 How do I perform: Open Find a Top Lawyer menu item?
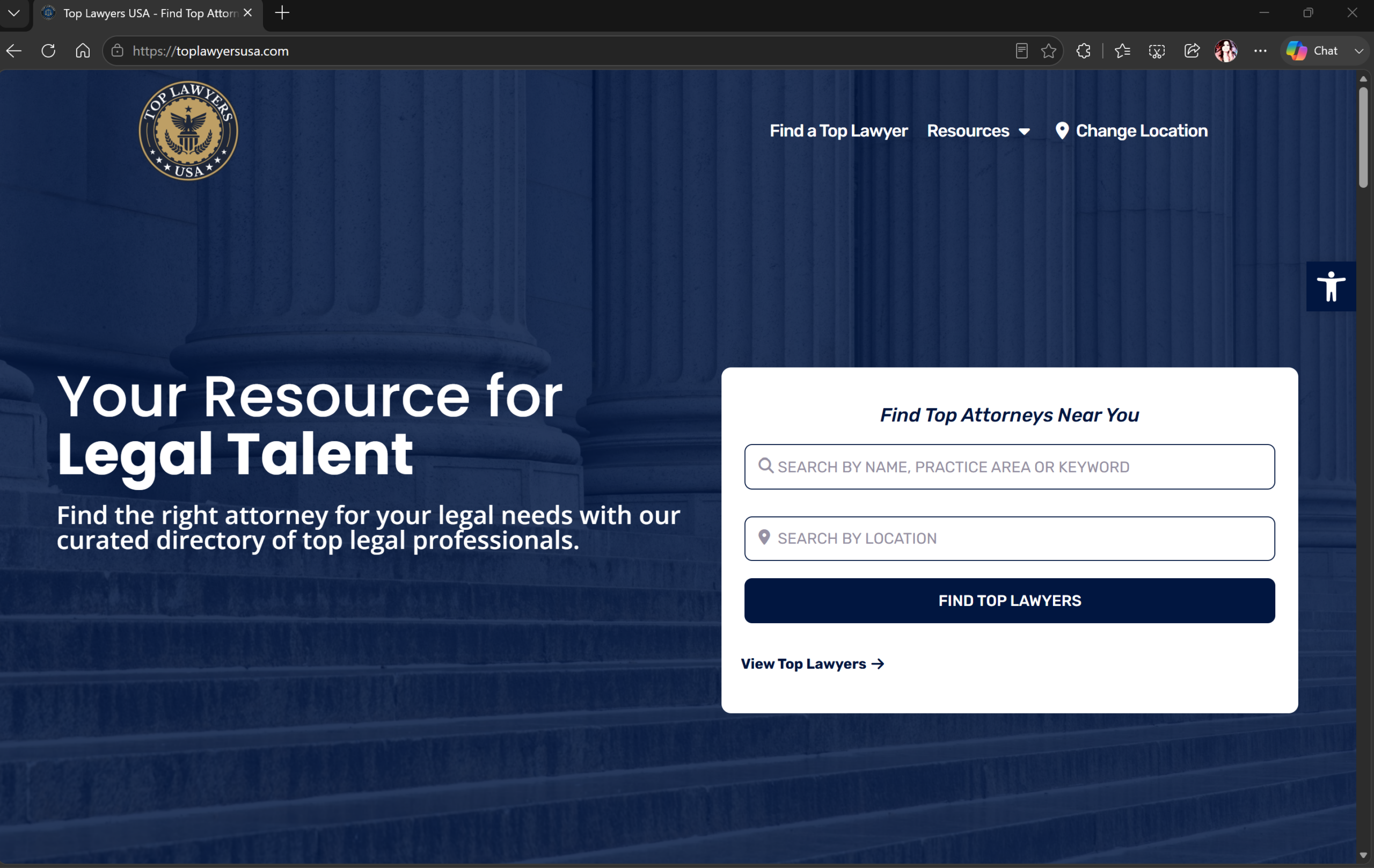838,130
